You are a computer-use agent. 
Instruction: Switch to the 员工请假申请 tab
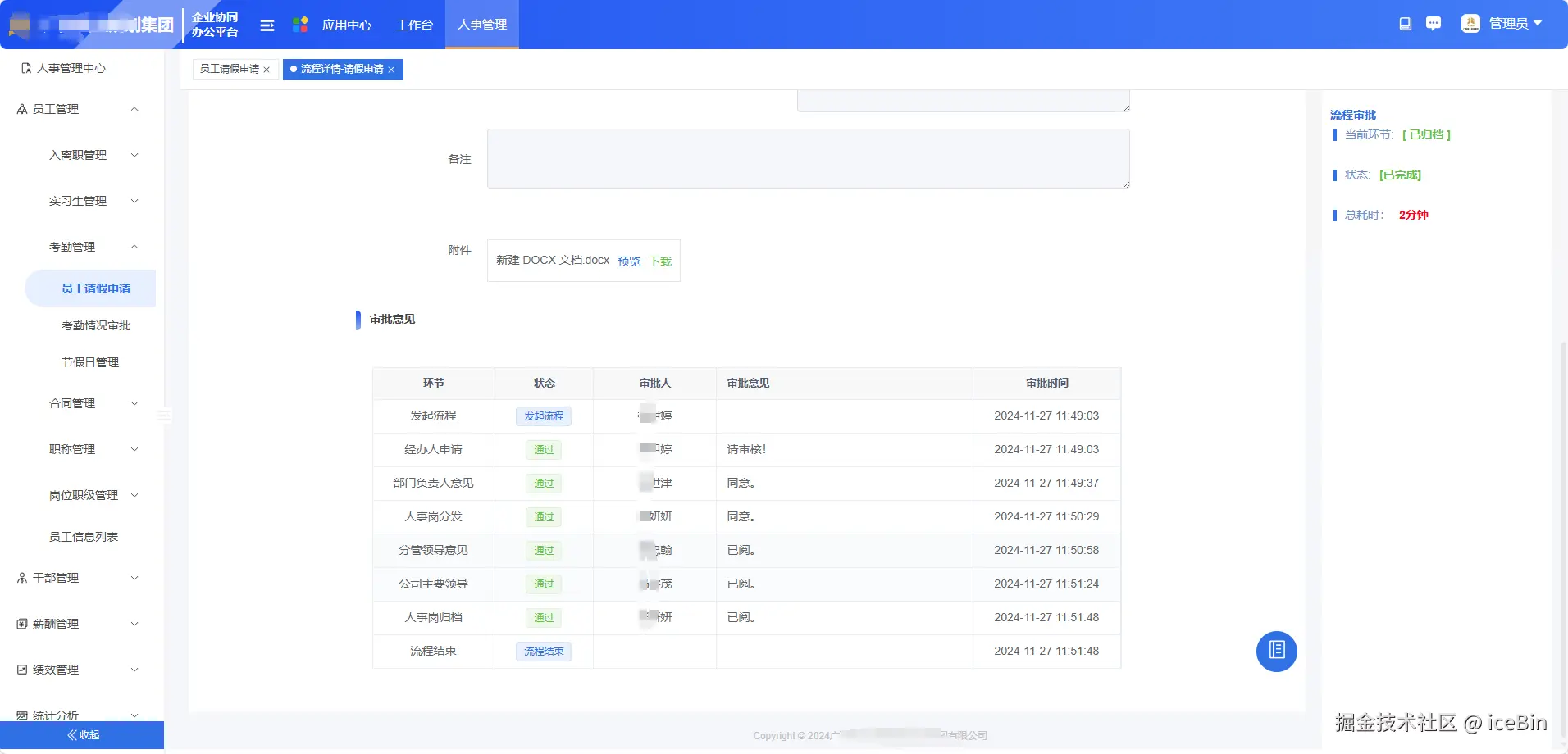pyautogui.click(x=230, y=69)
